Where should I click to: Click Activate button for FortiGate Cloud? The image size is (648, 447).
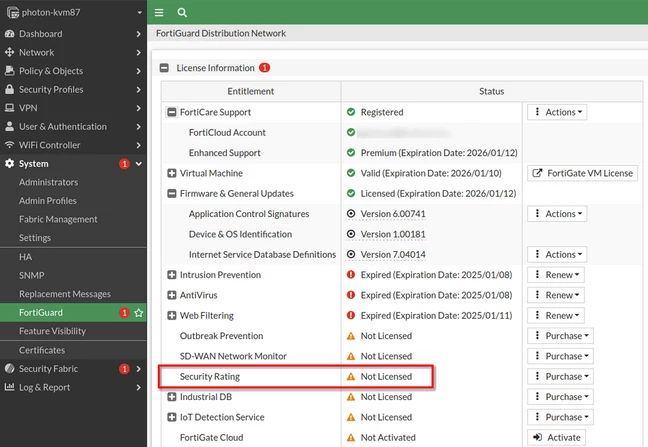[x=556, y=437]
